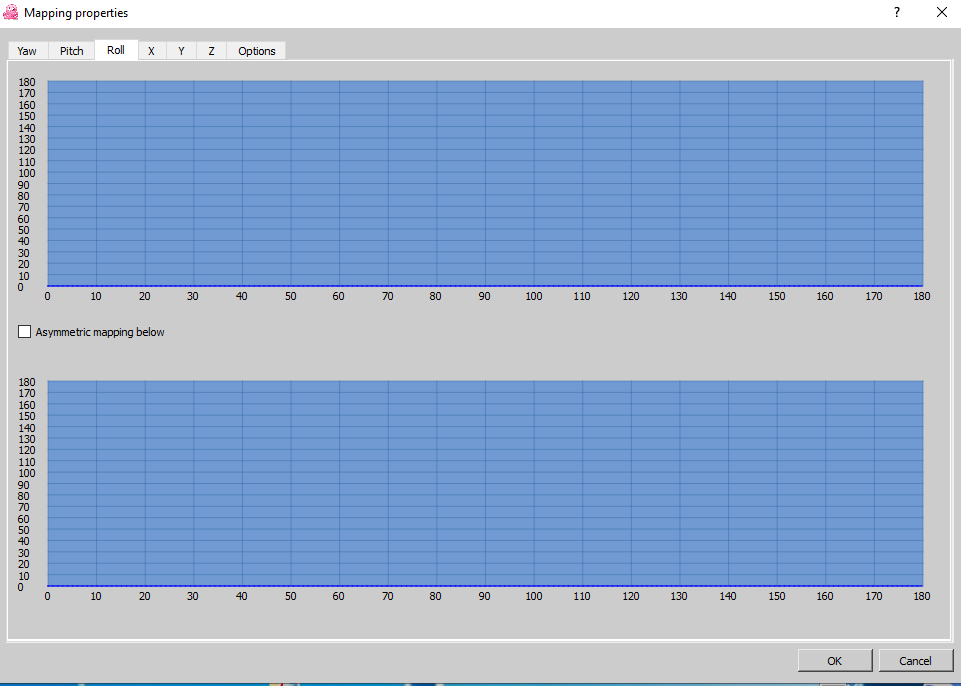Confirm the mapping with OK
961x686 pixels.
point(835,660)
